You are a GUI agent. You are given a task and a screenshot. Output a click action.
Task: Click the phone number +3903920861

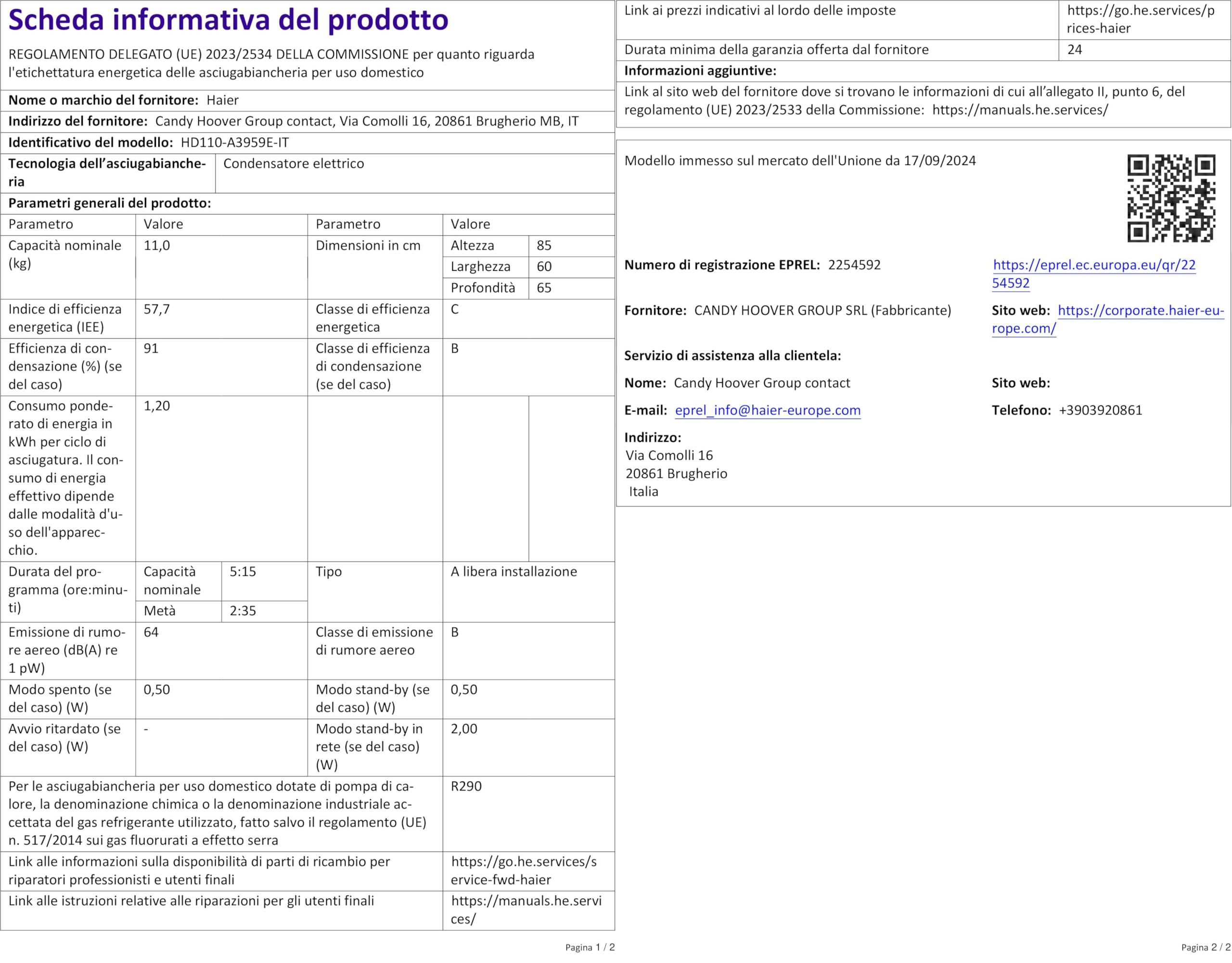(x=1100, y=410)
